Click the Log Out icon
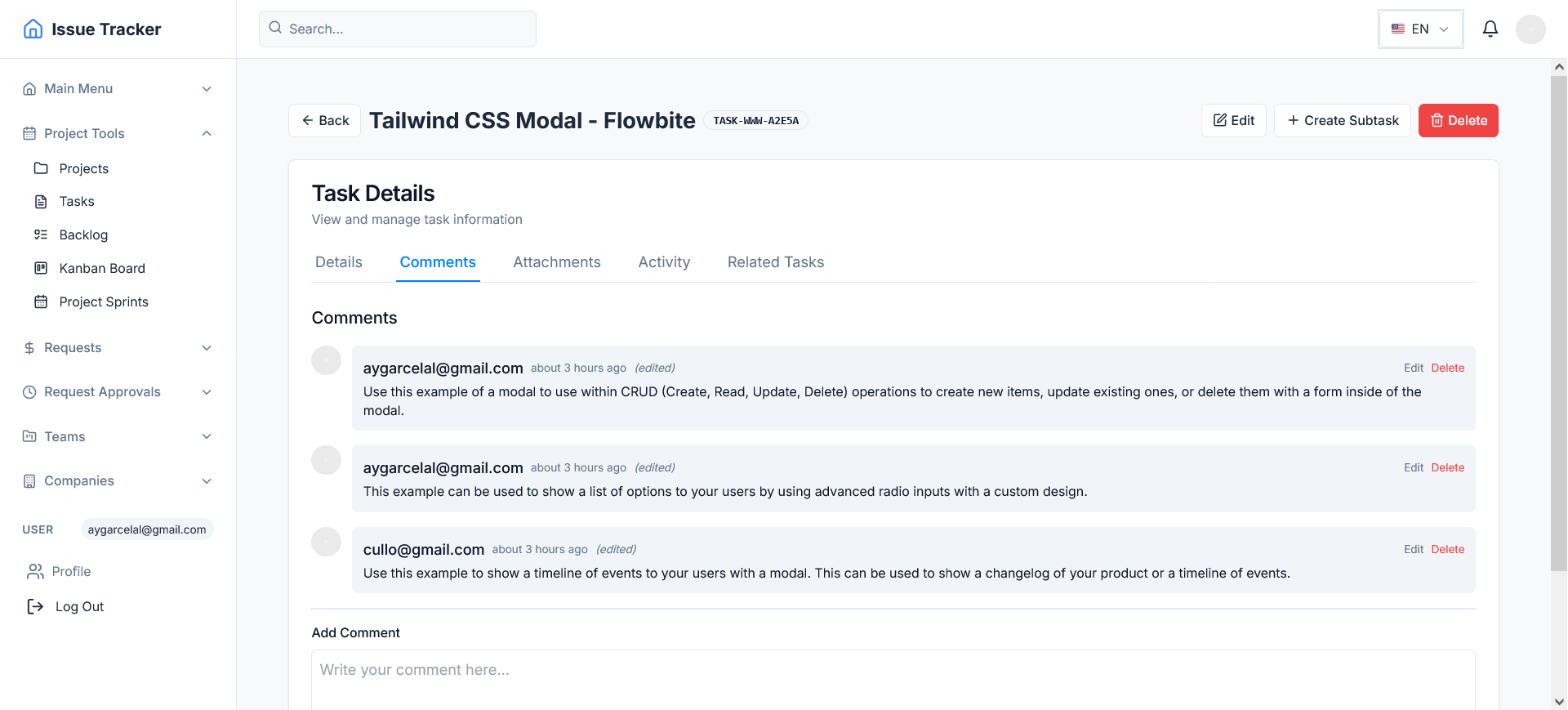The image size is (1568, 710). pos(35,606)
